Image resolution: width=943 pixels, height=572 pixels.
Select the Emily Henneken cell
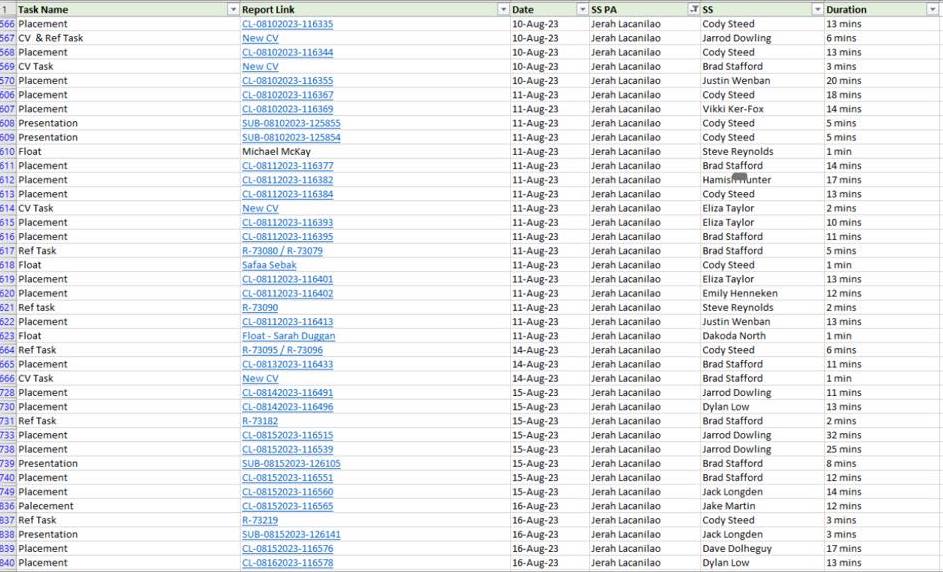point(762,294)
